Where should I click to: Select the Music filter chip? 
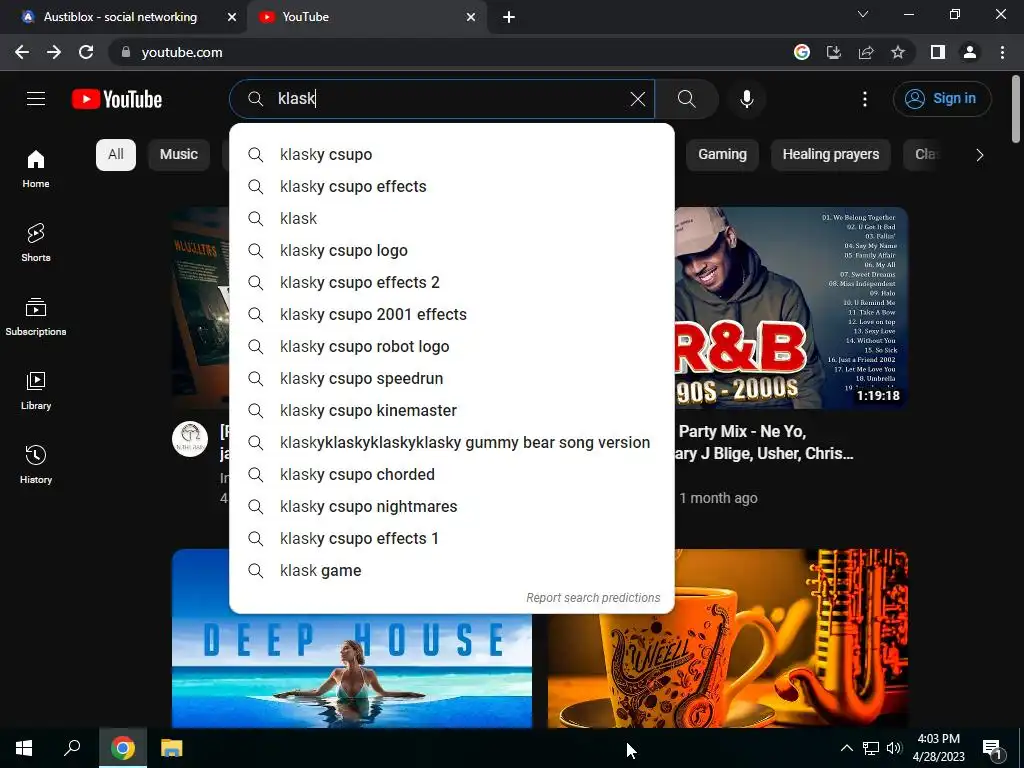tap(179, 155)
